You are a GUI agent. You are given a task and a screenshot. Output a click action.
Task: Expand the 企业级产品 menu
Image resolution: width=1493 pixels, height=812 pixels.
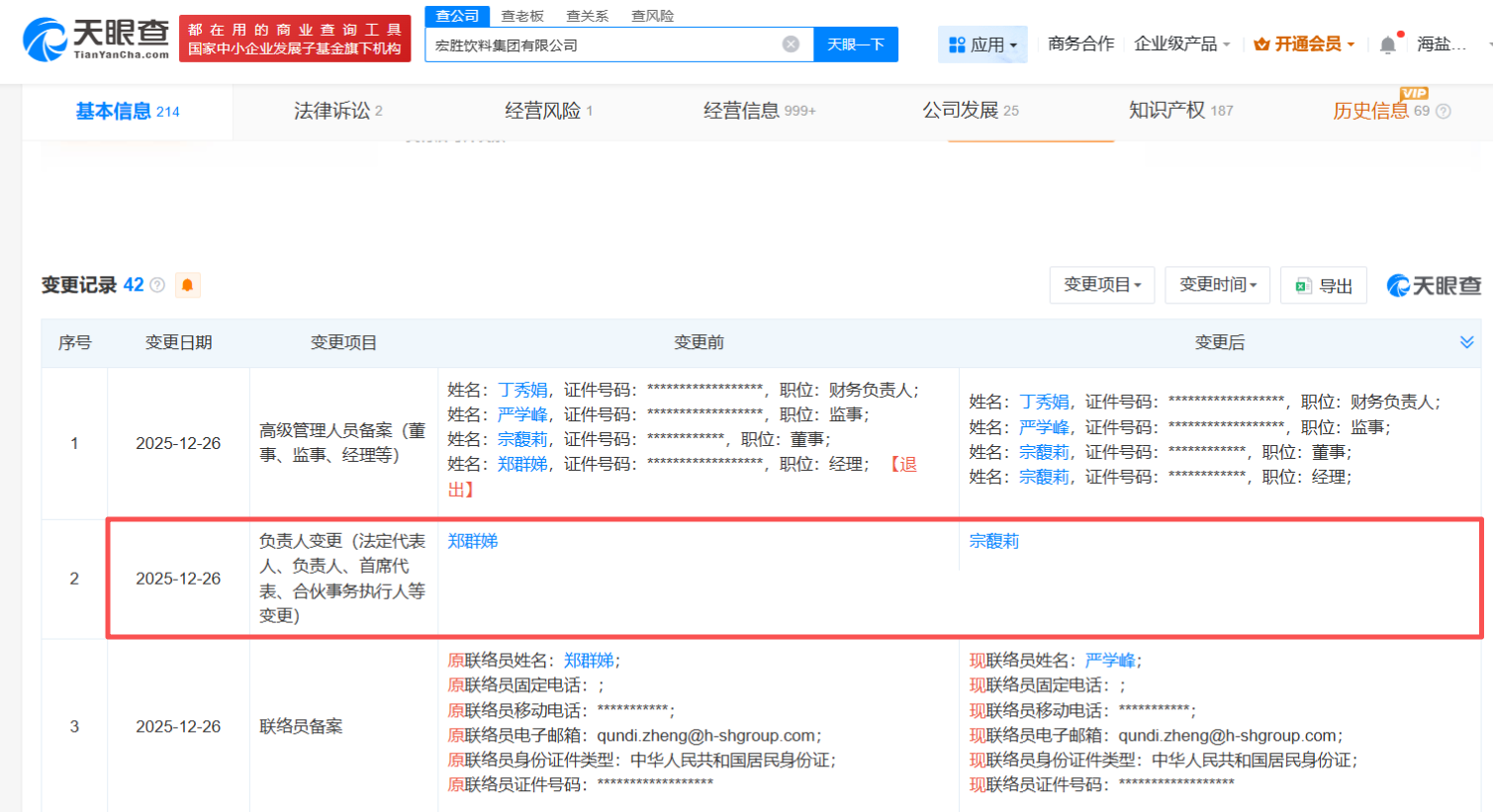1181,45
